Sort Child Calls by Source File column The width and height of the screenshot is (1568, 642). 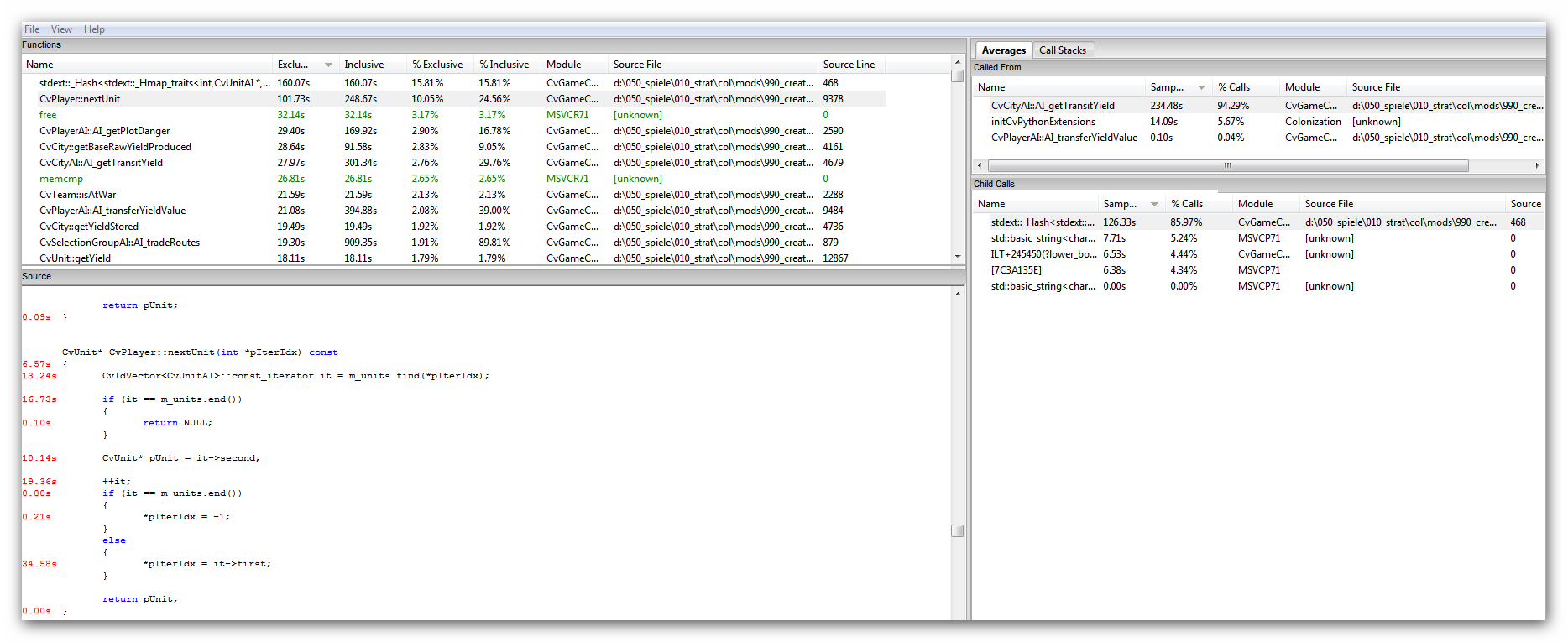pyautogui.click(x=1402, y=204)
